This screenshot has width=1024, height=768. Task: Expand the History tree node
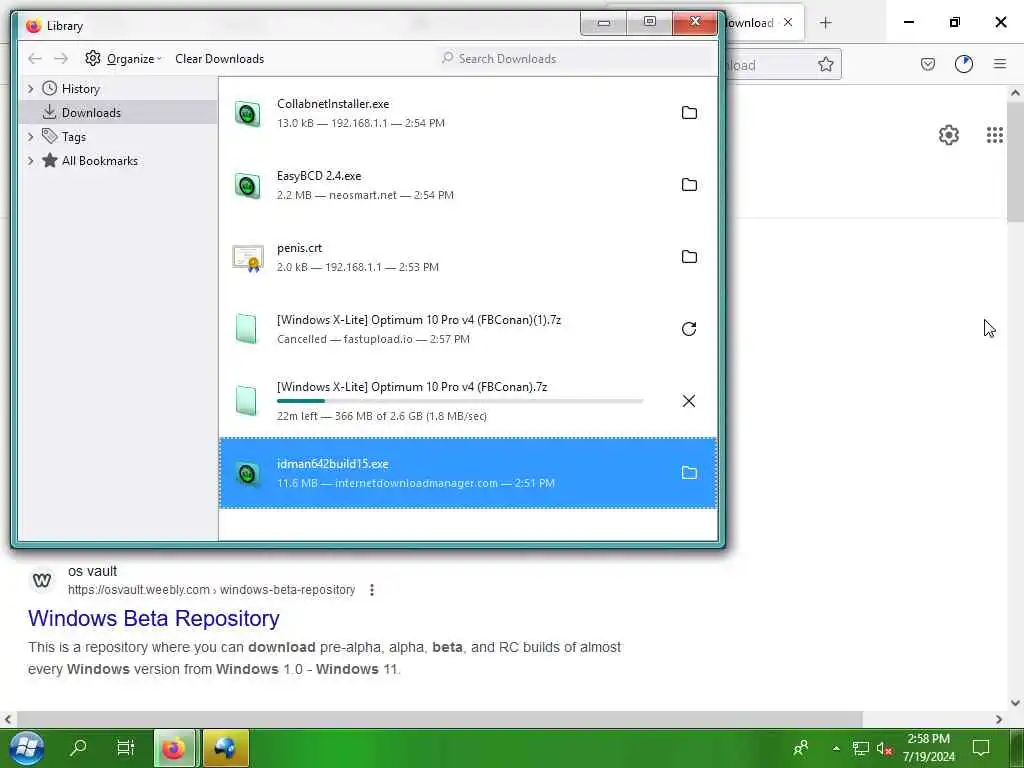[30, 89]
